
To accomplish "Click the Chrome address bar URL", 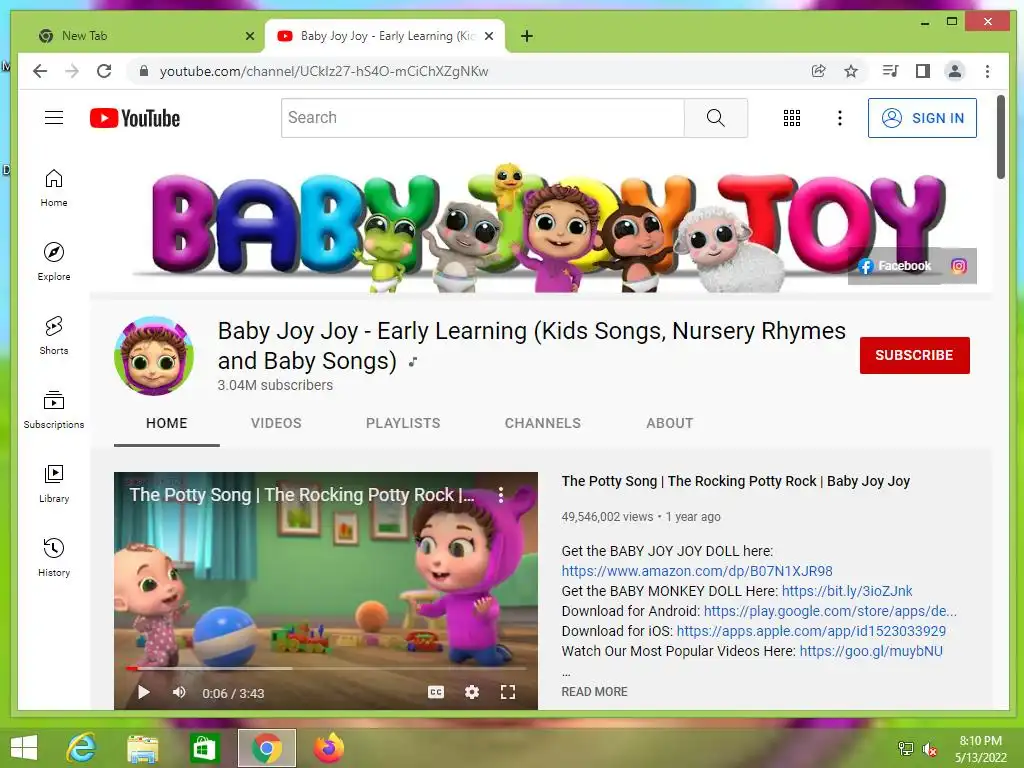I will pyautogui.click(x=324, y=71).
